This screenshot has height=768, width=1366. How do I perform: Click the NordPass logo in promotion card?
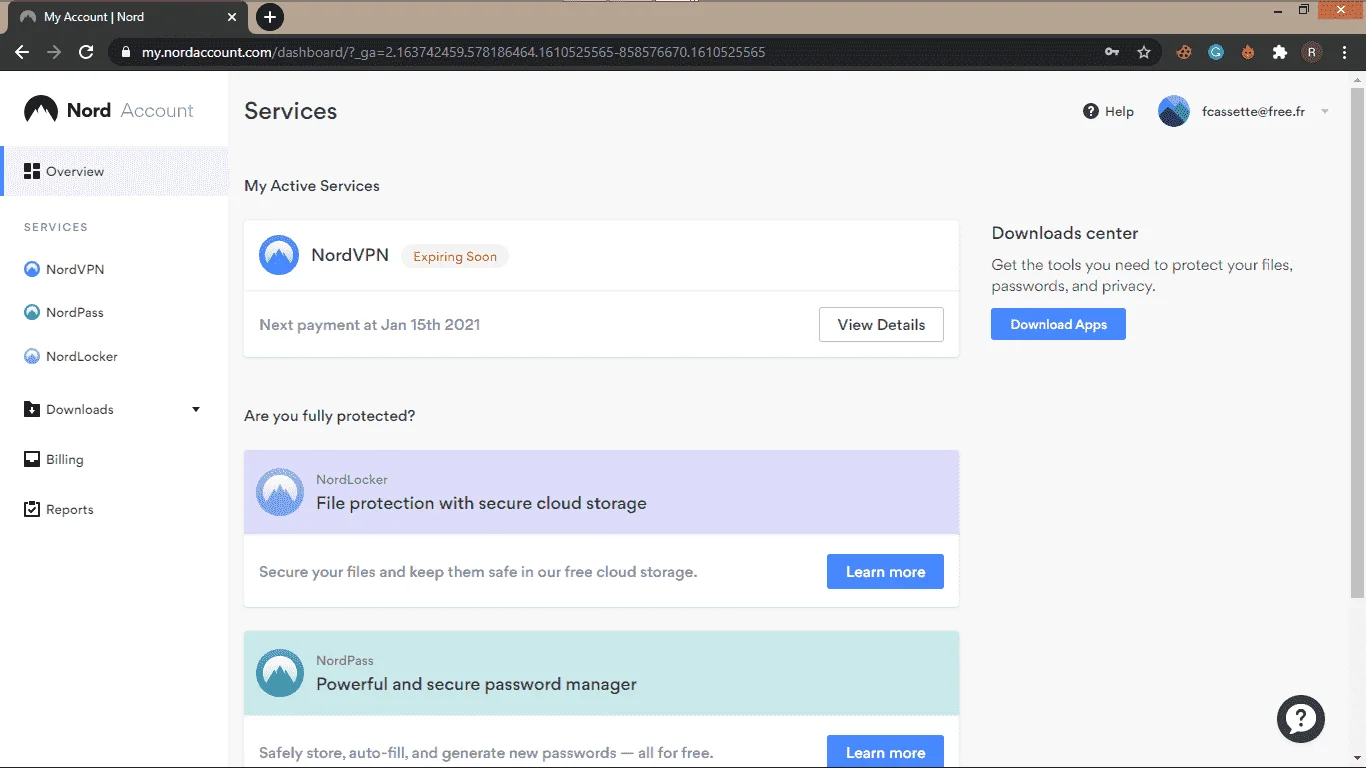pos(280,673)
